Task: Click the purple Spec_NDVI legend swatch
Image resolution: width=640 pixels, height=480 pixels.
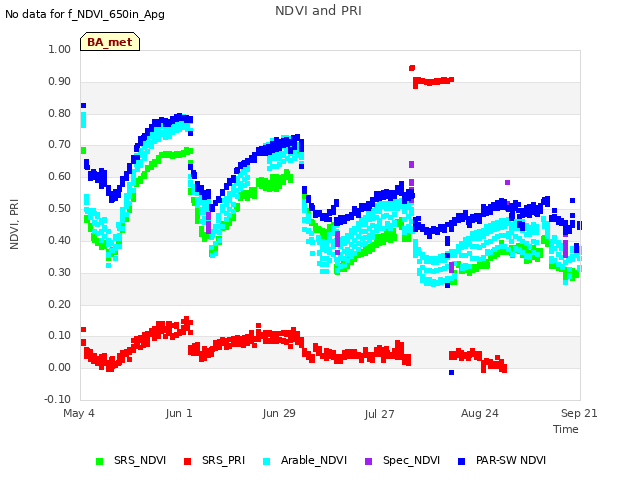Action: click(x=368, y=461)
